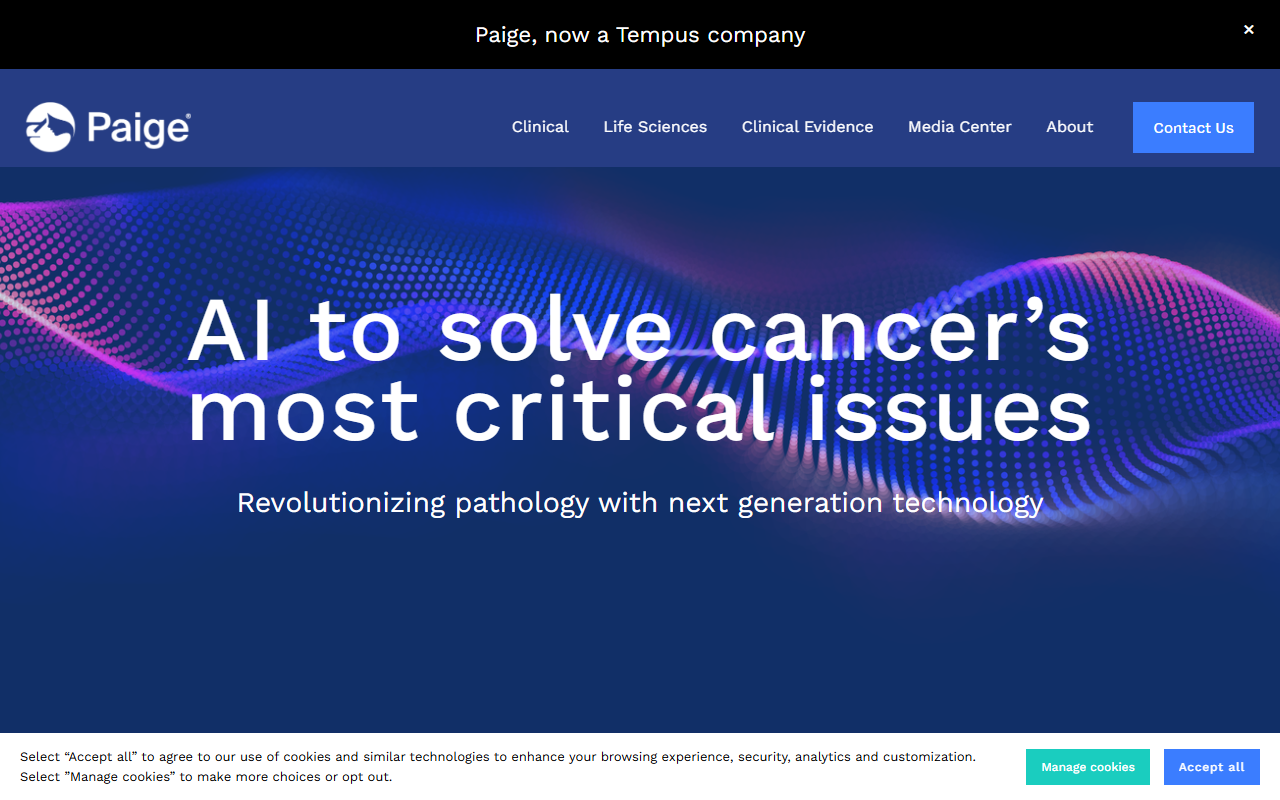Viewport: 1280px width, 800px height.
Task: Open the Media Center menu
Action: pos(960,127)
